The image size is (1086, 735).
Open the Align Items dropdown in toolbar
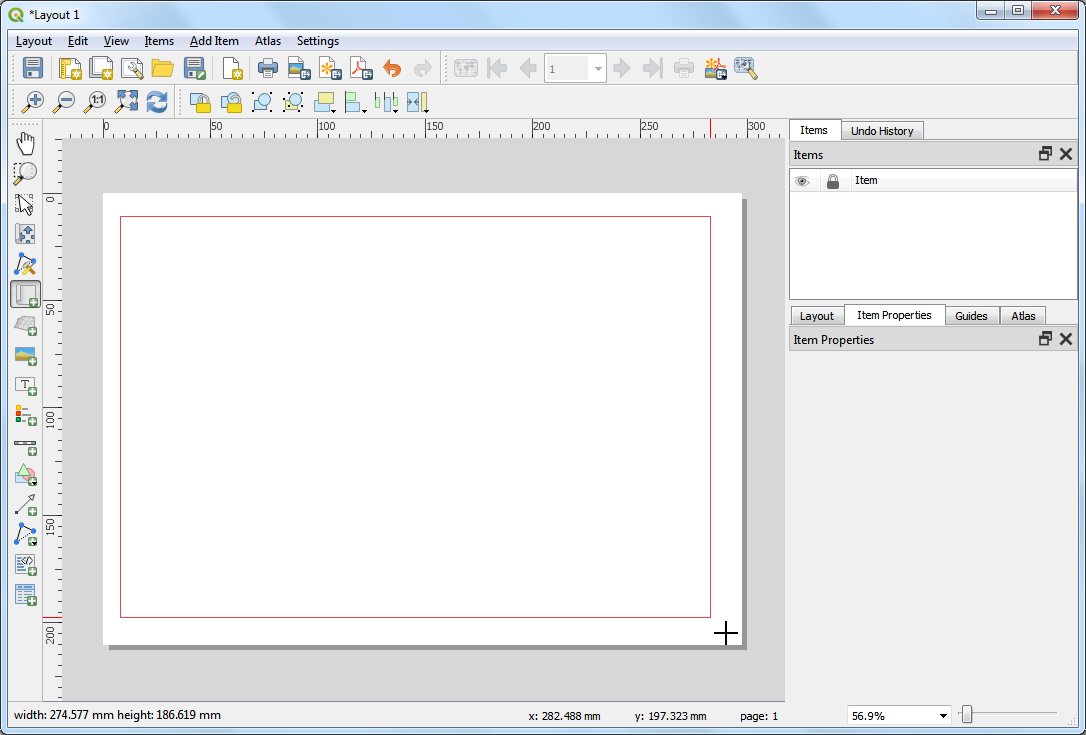[x=355, y=101]
